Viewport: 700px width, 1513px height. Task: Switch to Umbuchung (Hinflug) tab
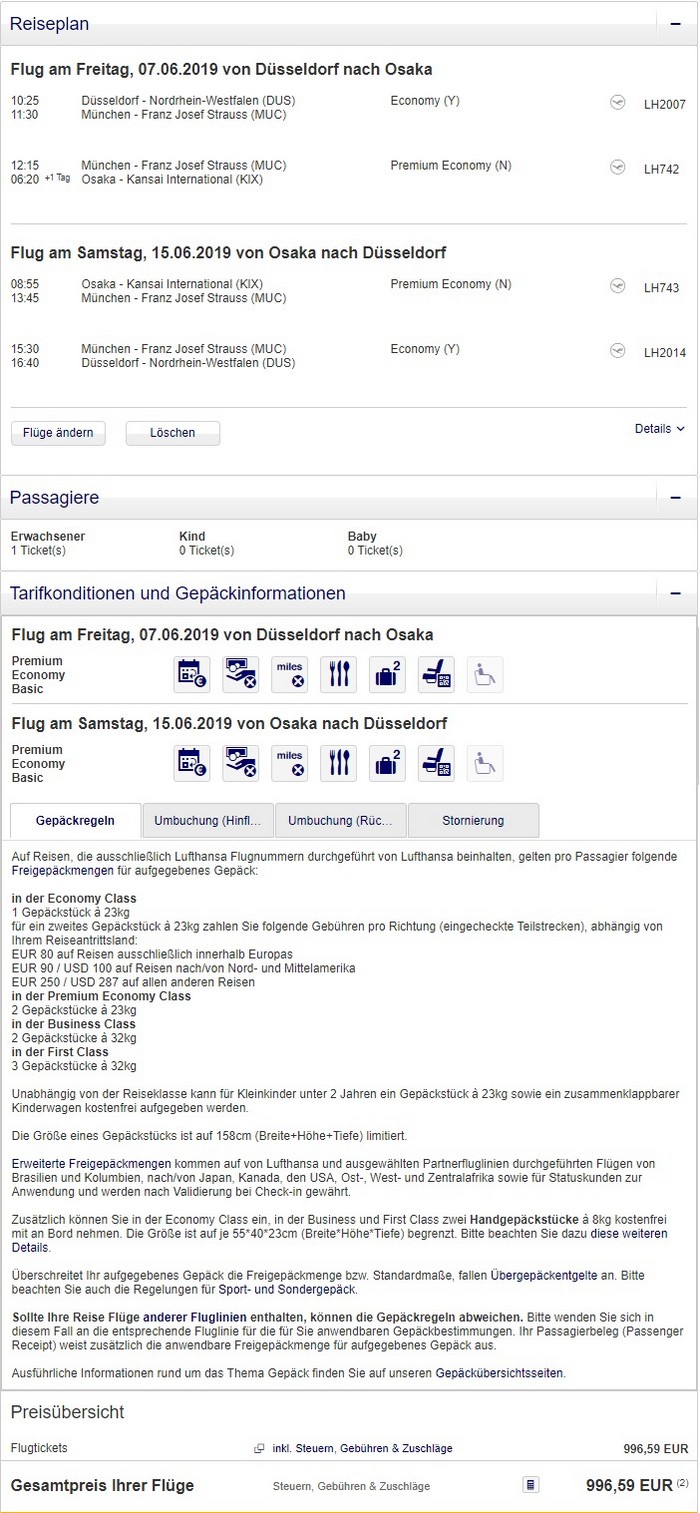coord(208,821)
